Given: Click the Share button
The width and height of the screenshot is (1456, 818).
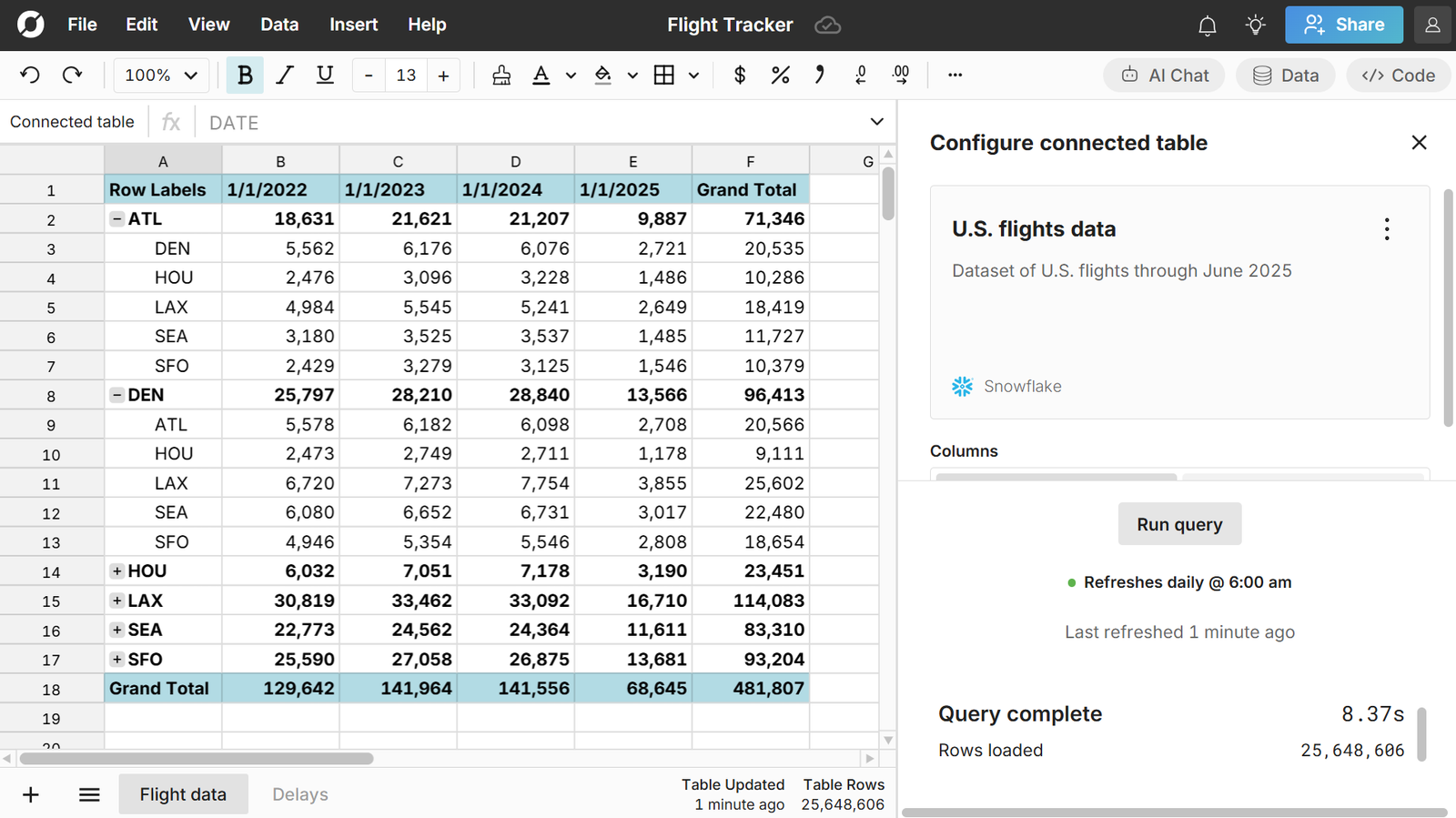Looking at the screenshot, I should 1343,25.
